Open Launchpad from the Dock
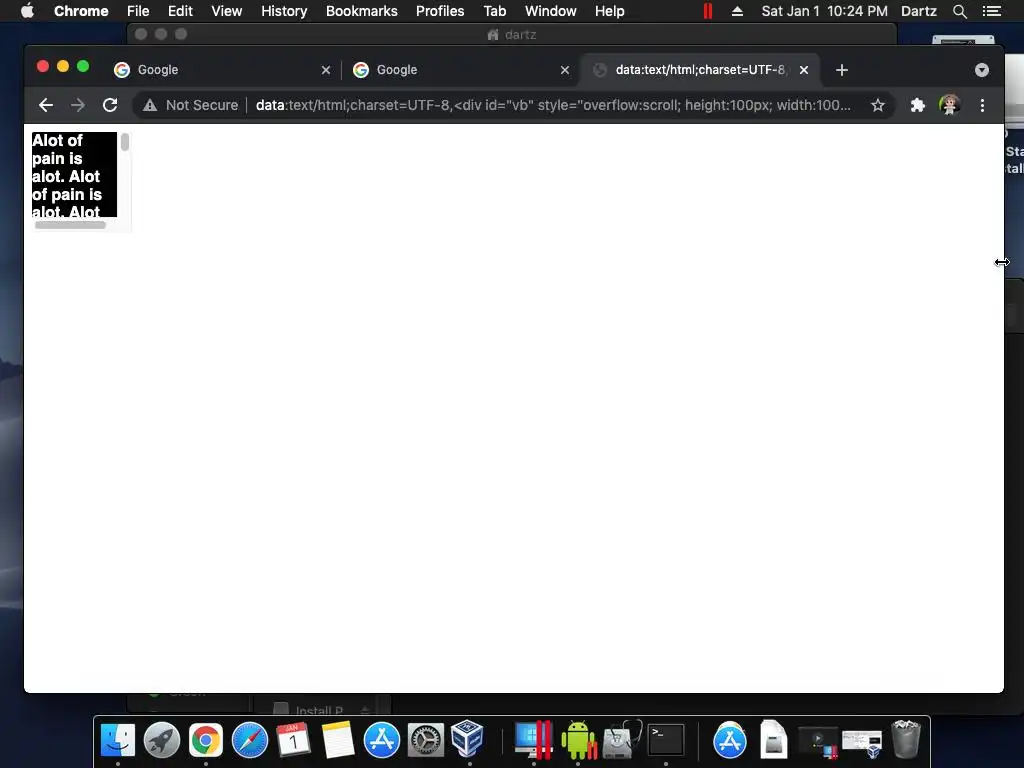1024x768 pixels. point(162,741)
